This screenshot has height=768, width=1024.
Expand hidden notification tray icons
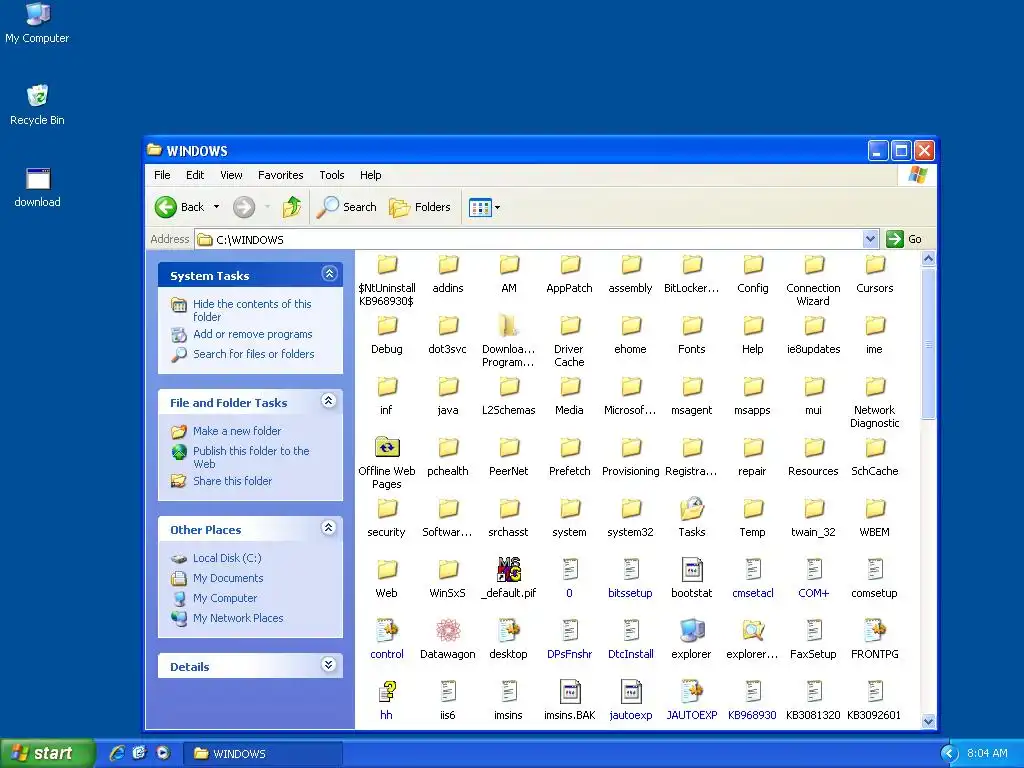pyautogui.click(x=949, y=754)
